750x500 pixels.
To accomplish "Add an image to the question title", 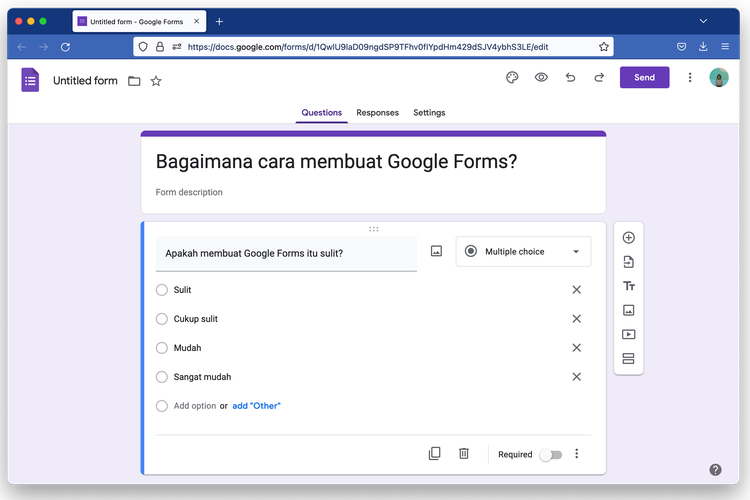I will 436,252.
